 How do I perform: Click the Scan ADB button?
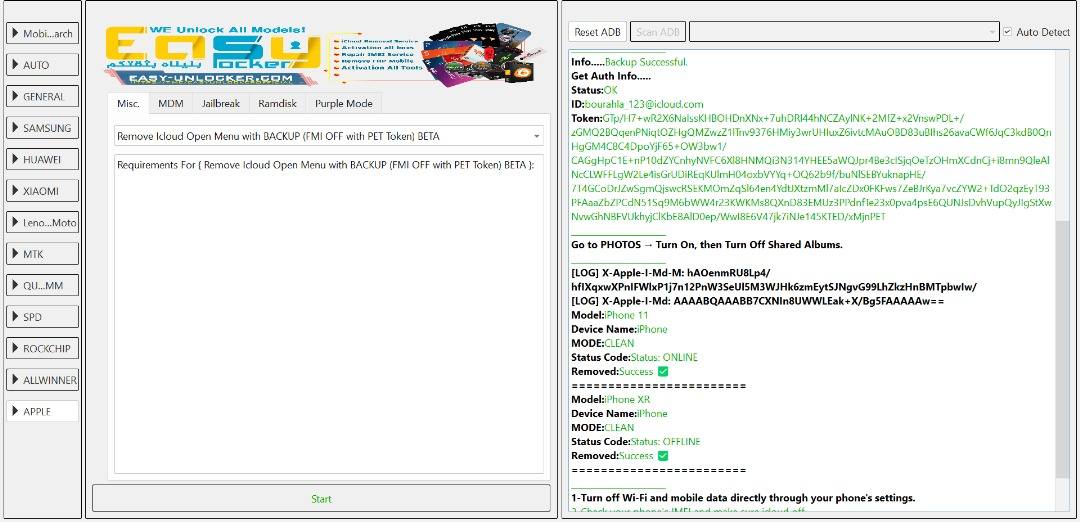click(658, 32)
